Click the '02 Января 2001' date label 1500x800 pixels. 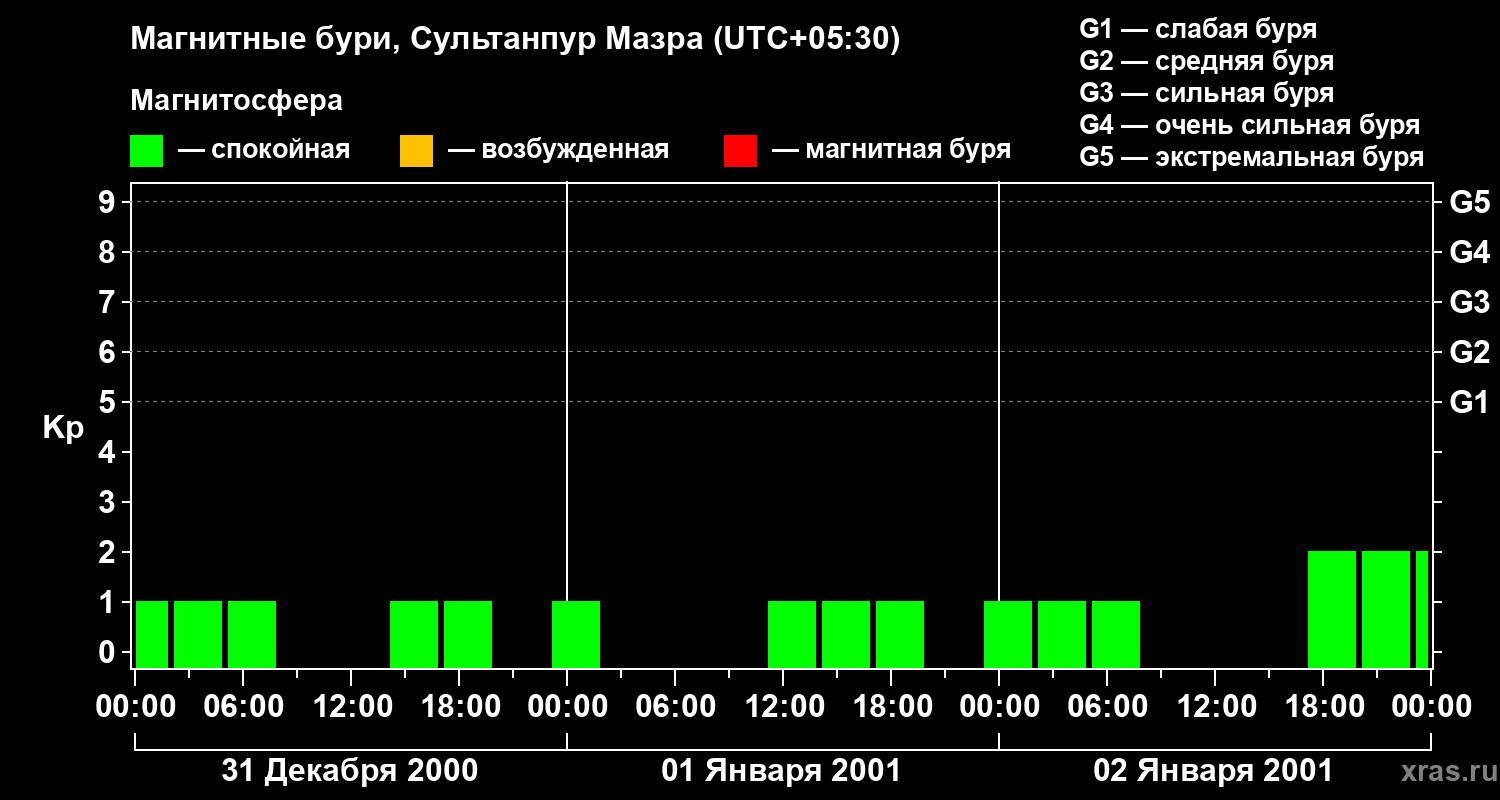coord(1214,771)
